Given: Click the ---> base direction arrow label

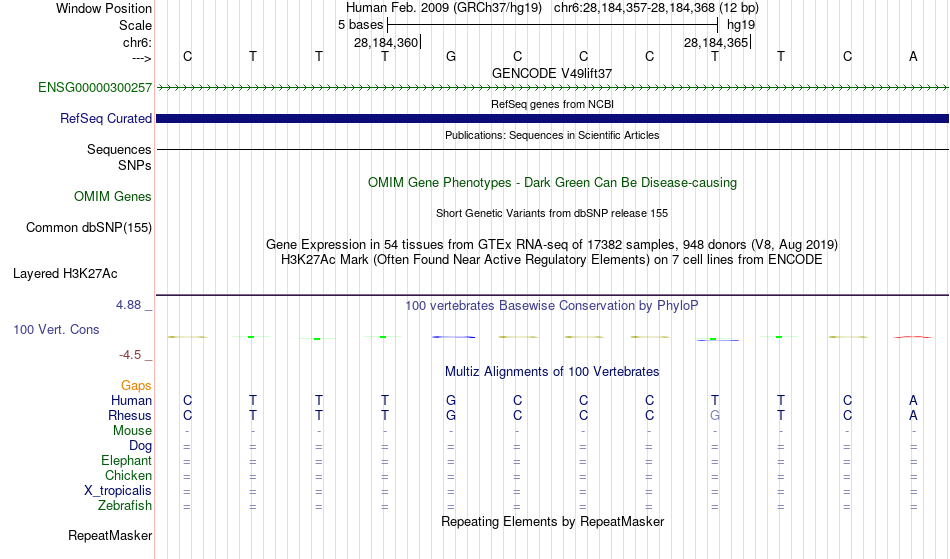Looking at the screenshot, I should point(141,58).
